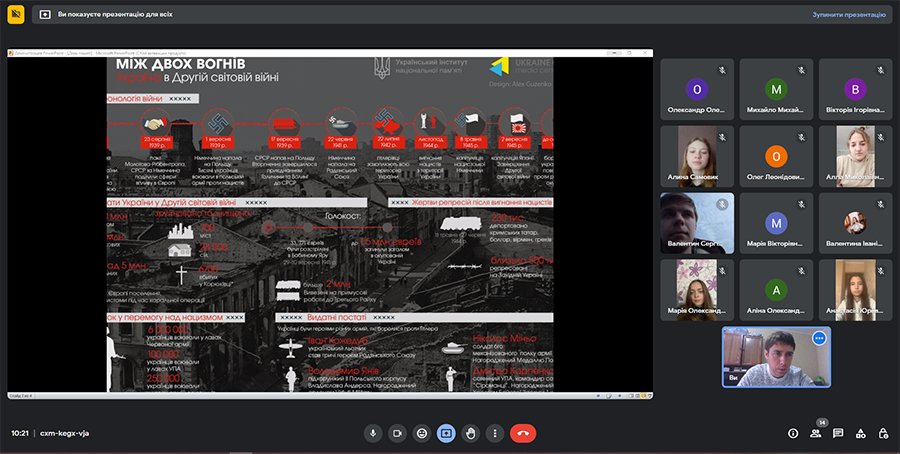The width and height of the screenshot is (900, 454).
Task: Click the muted mic icon on Алла Миколаївна's tile
Action: (880, 138)
